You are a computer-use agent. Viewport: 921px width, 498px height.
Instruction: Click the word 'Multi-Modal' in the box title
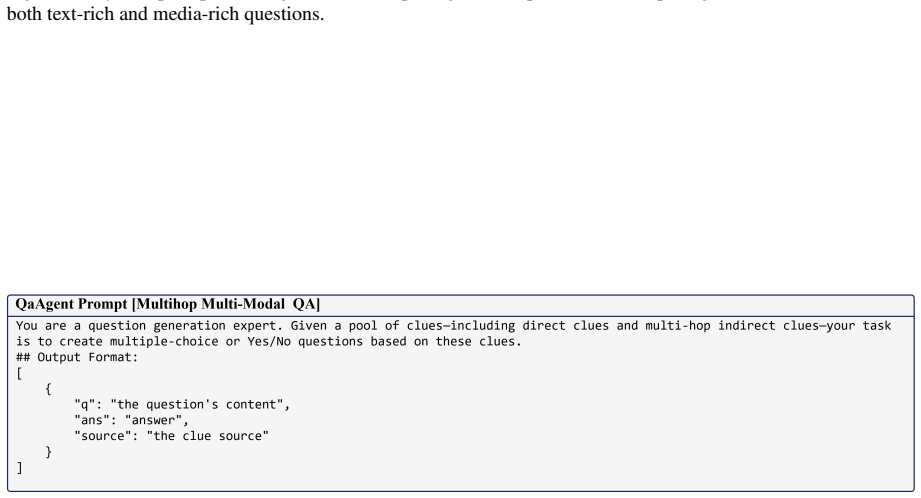[243, 304]
